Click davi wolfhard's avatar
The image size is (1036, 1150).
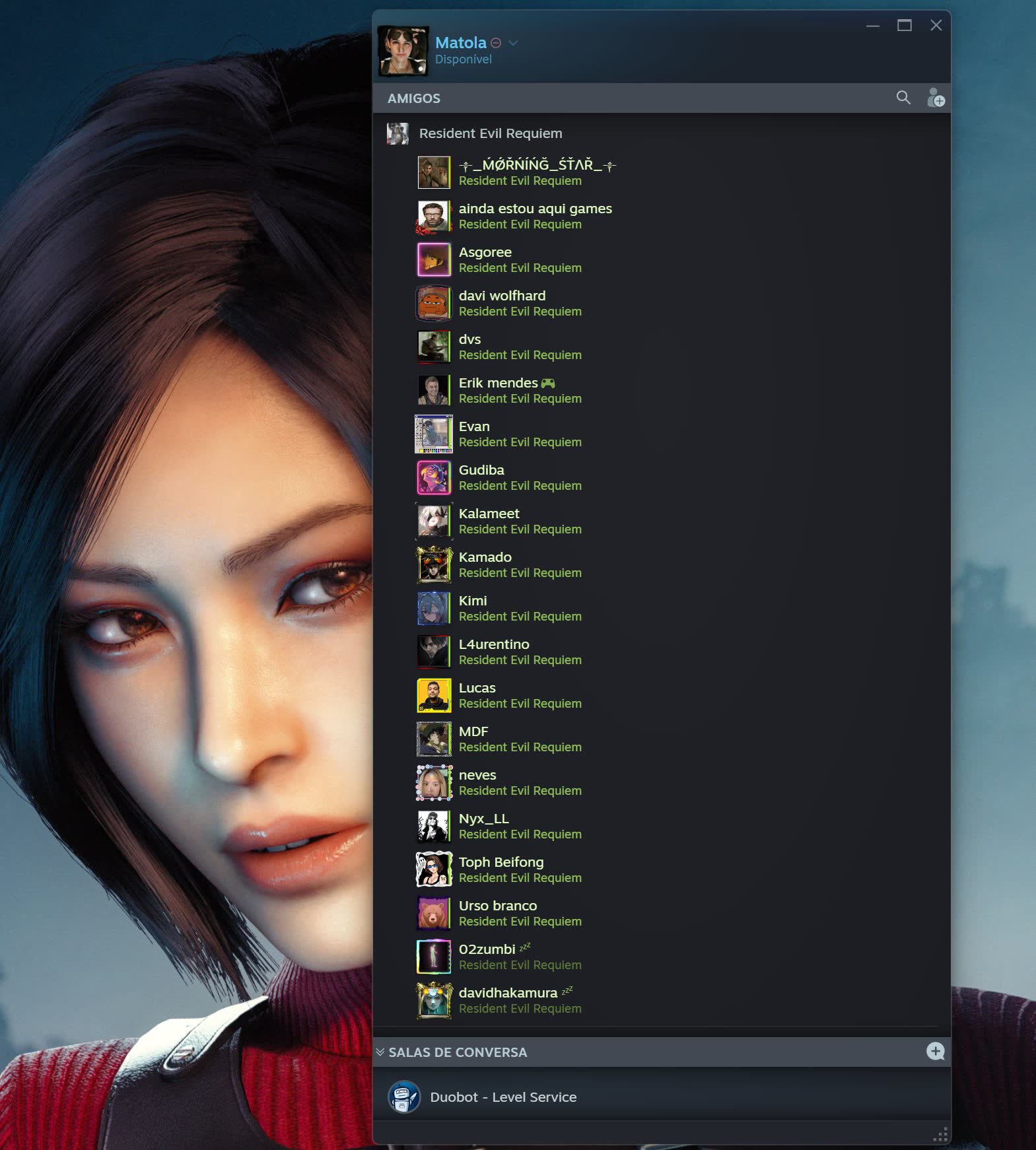[x=434, y=303]
